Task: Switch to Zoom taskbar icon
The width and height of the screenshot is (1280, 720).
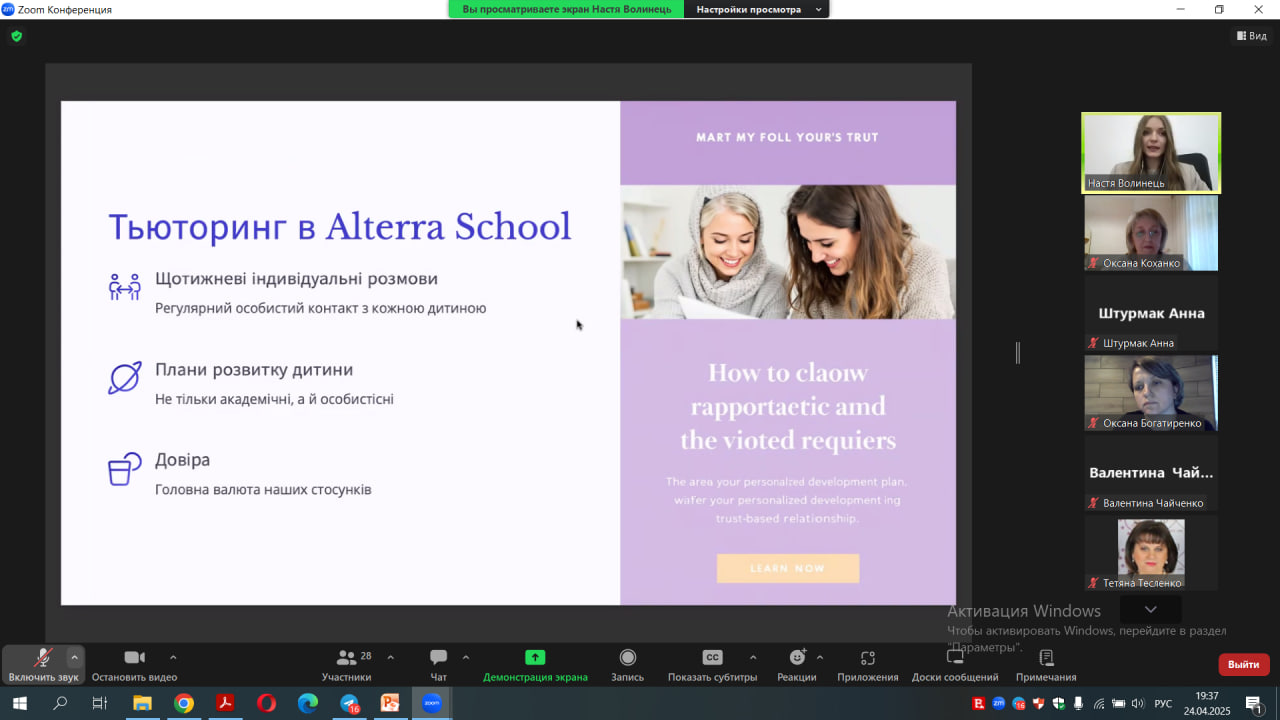Action: pyautogui.click(x=432, y=703)
